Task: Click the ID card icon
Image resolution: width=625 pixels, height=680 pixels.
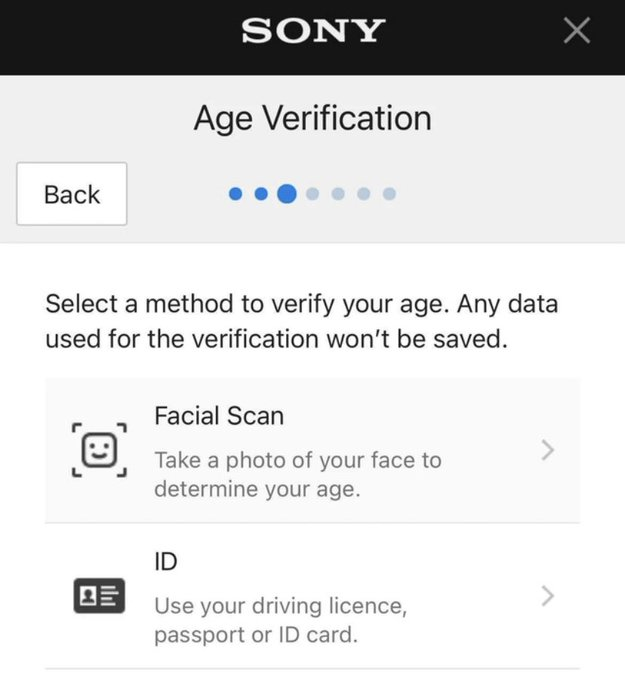Action: [97, 597]
